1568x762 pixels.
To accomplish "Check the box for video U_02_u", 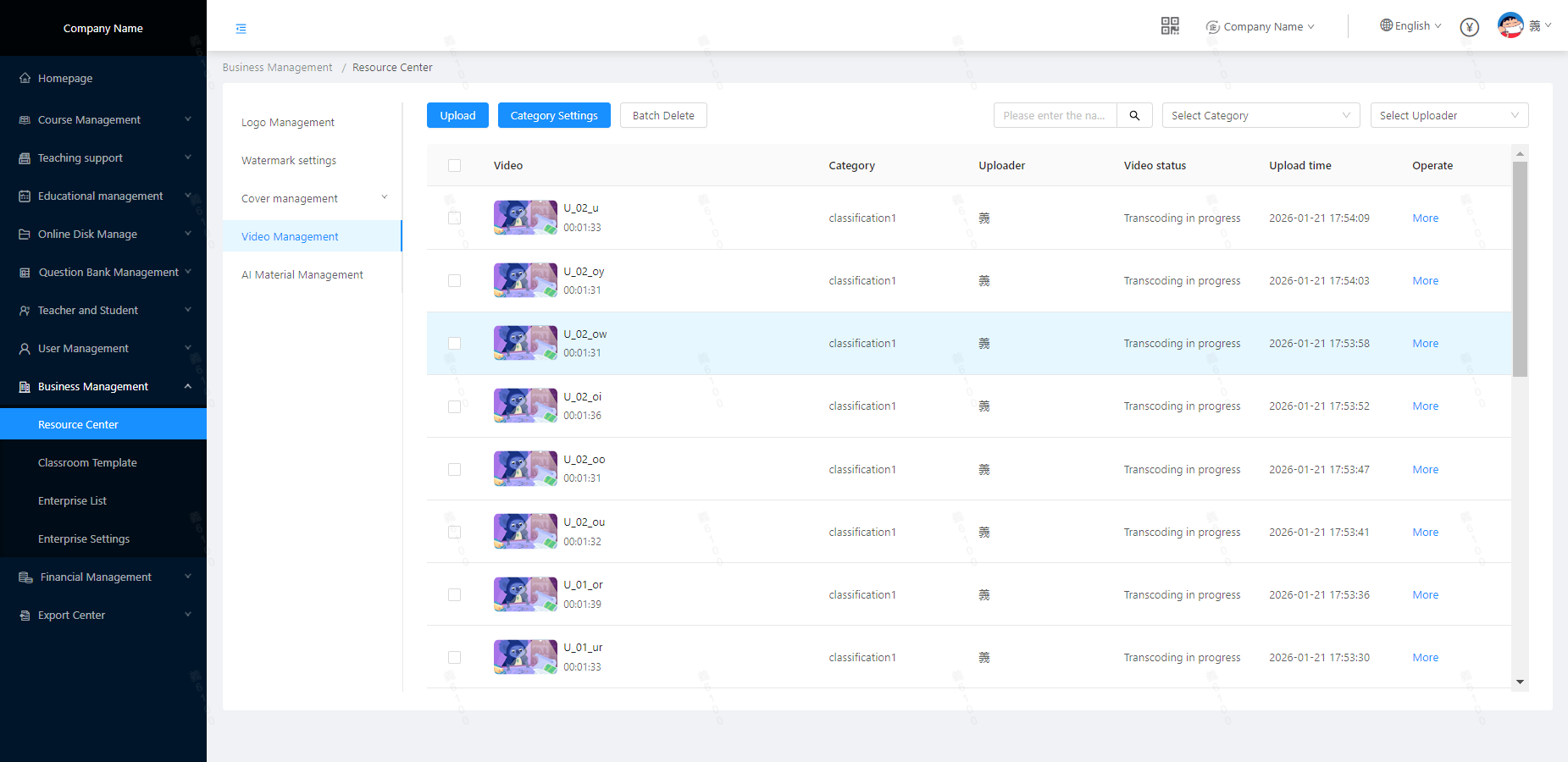I will [454, 218].
